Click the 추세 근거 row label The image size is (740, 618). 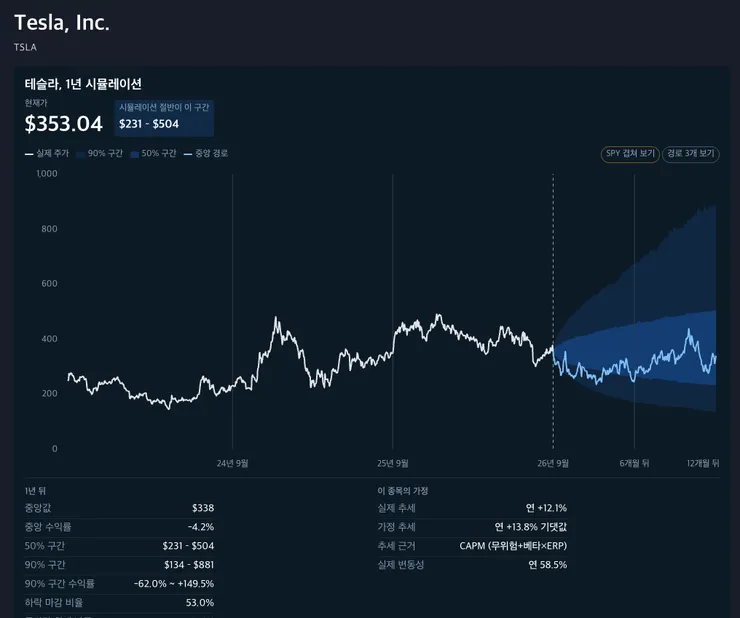396,546
